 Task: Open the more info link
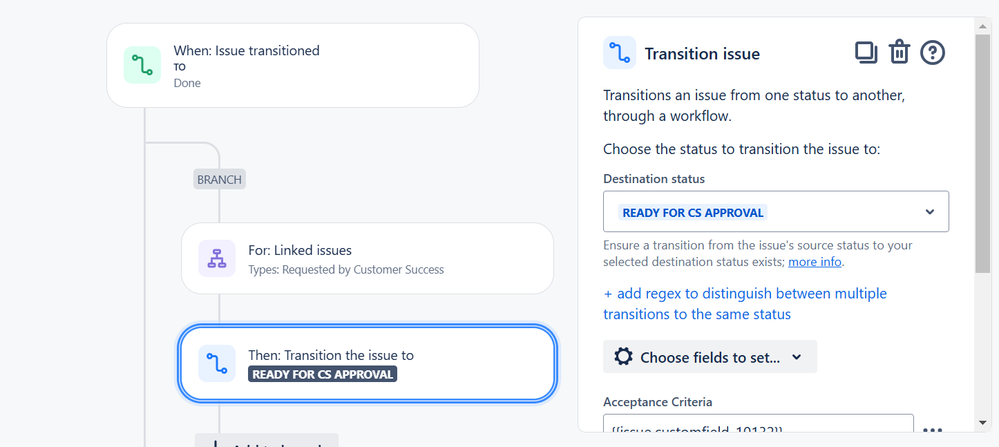pyautogui.click(x=815, y=262)
